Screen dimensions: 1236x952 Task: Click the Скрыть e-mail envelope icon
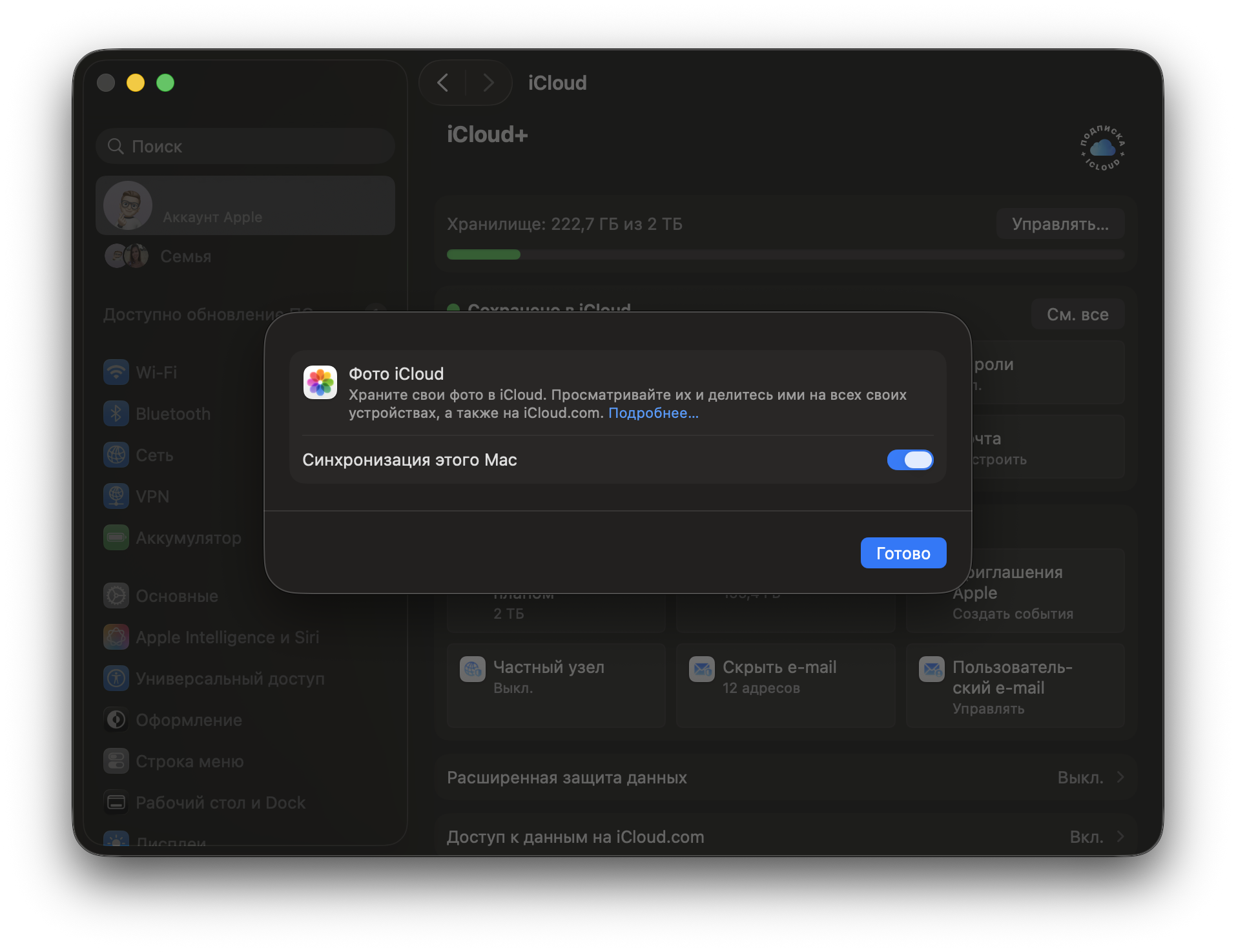[x=701, y=669]
